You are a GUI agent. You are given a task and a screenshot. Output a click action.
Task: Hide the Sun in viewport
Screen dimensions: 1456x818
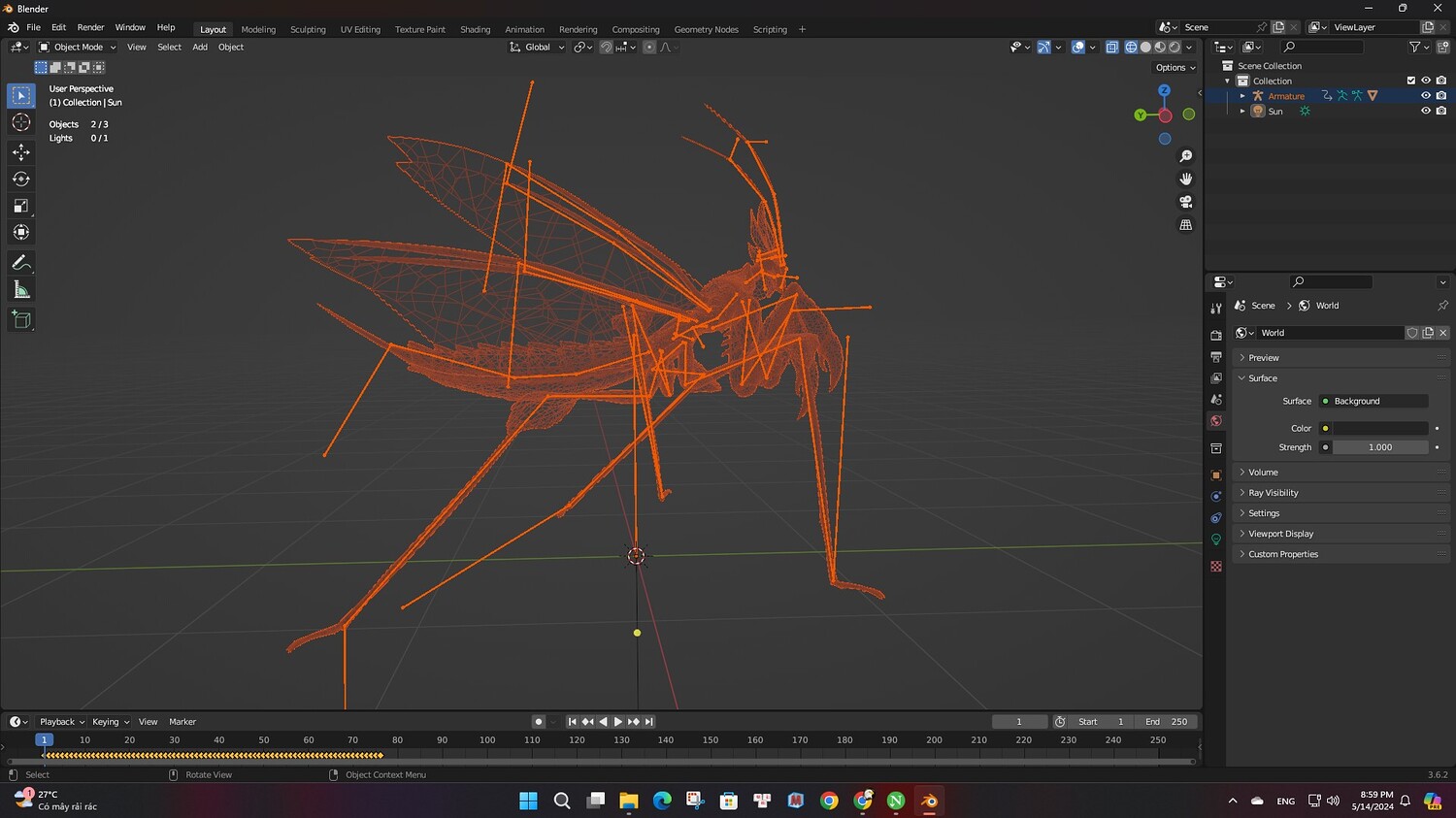coord(1426,111)
